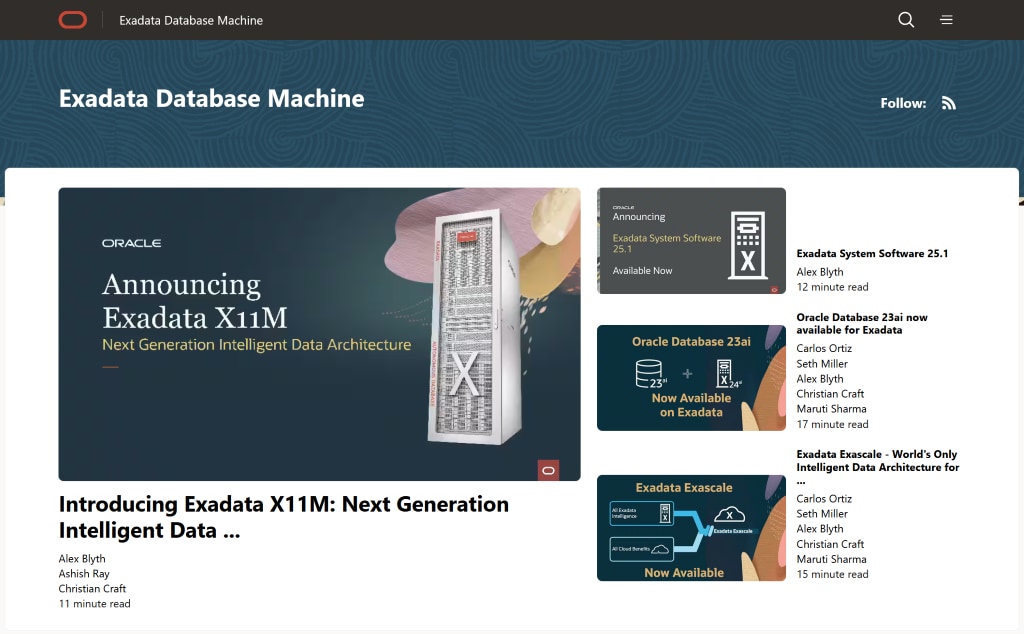Subscribe via the RSS feed icon

(948, 103)
